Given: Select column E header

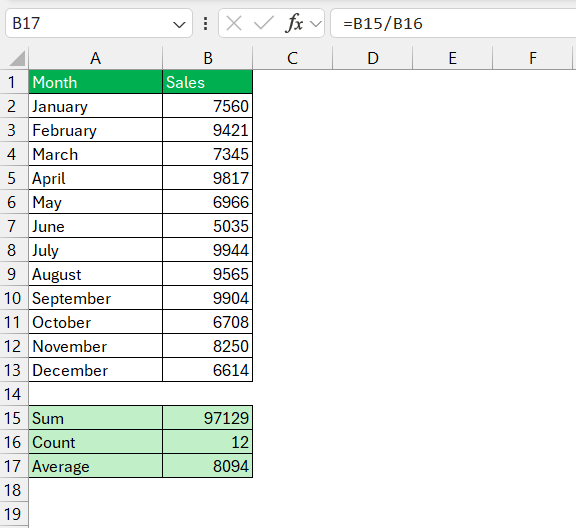Looking at the screenshot, I should click(x=453, y=58).
